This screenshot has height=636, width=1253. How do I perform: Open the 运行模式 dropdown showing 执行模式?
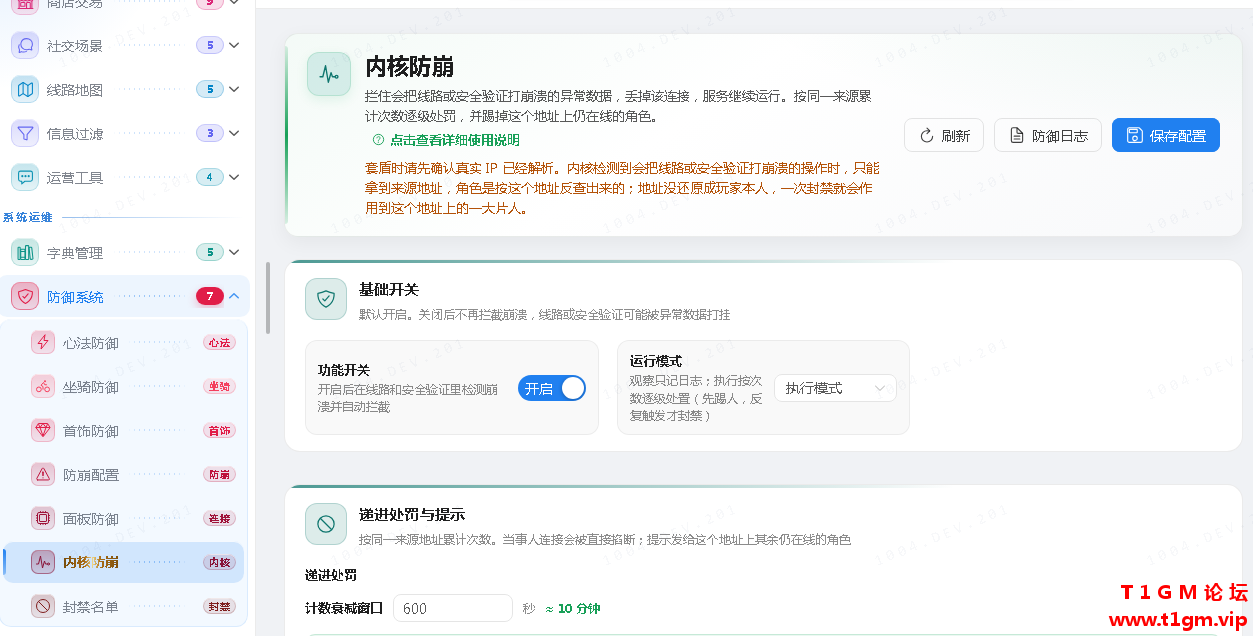[835, 388]
